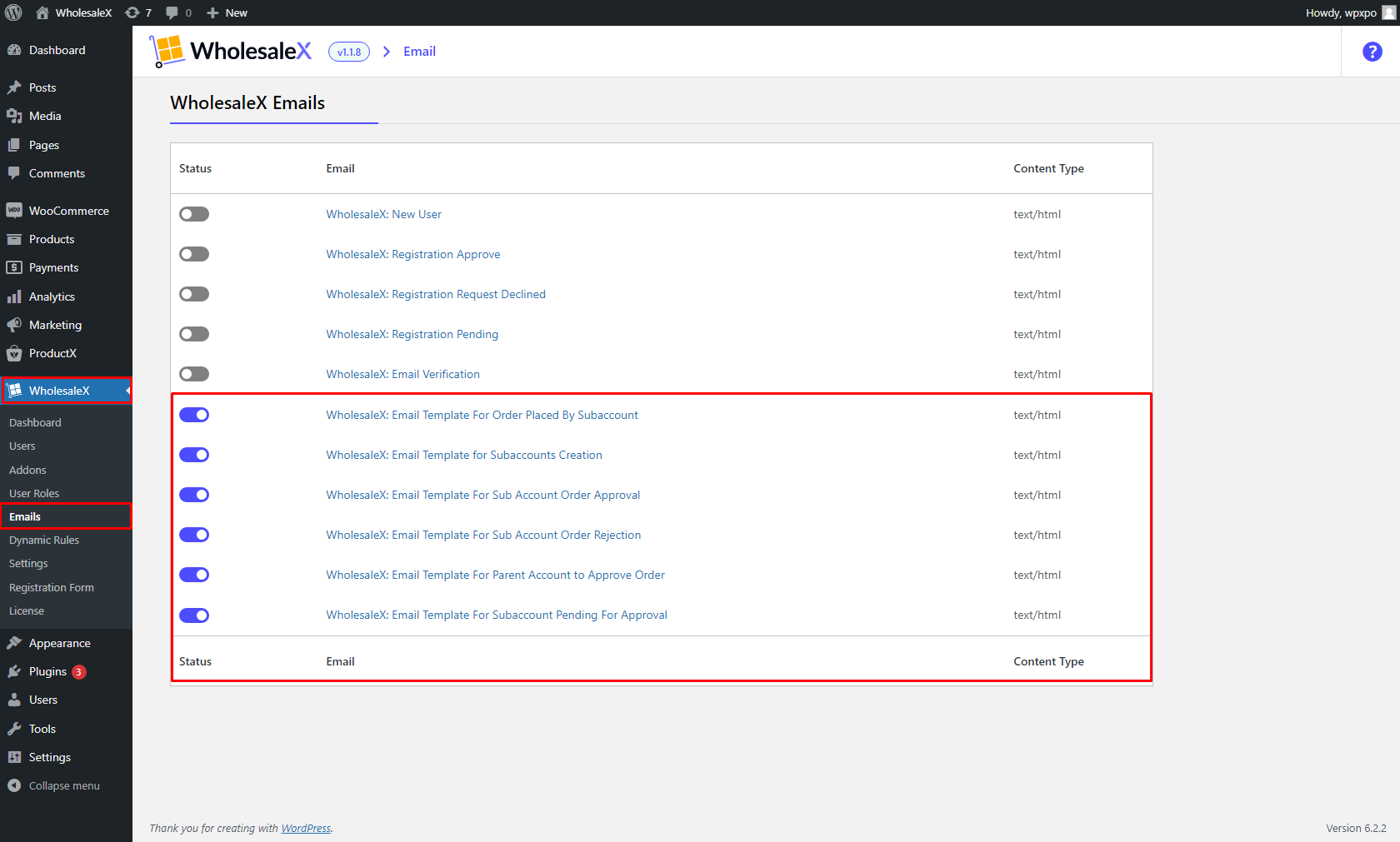Click the Pages icon in sidebar

14,145
